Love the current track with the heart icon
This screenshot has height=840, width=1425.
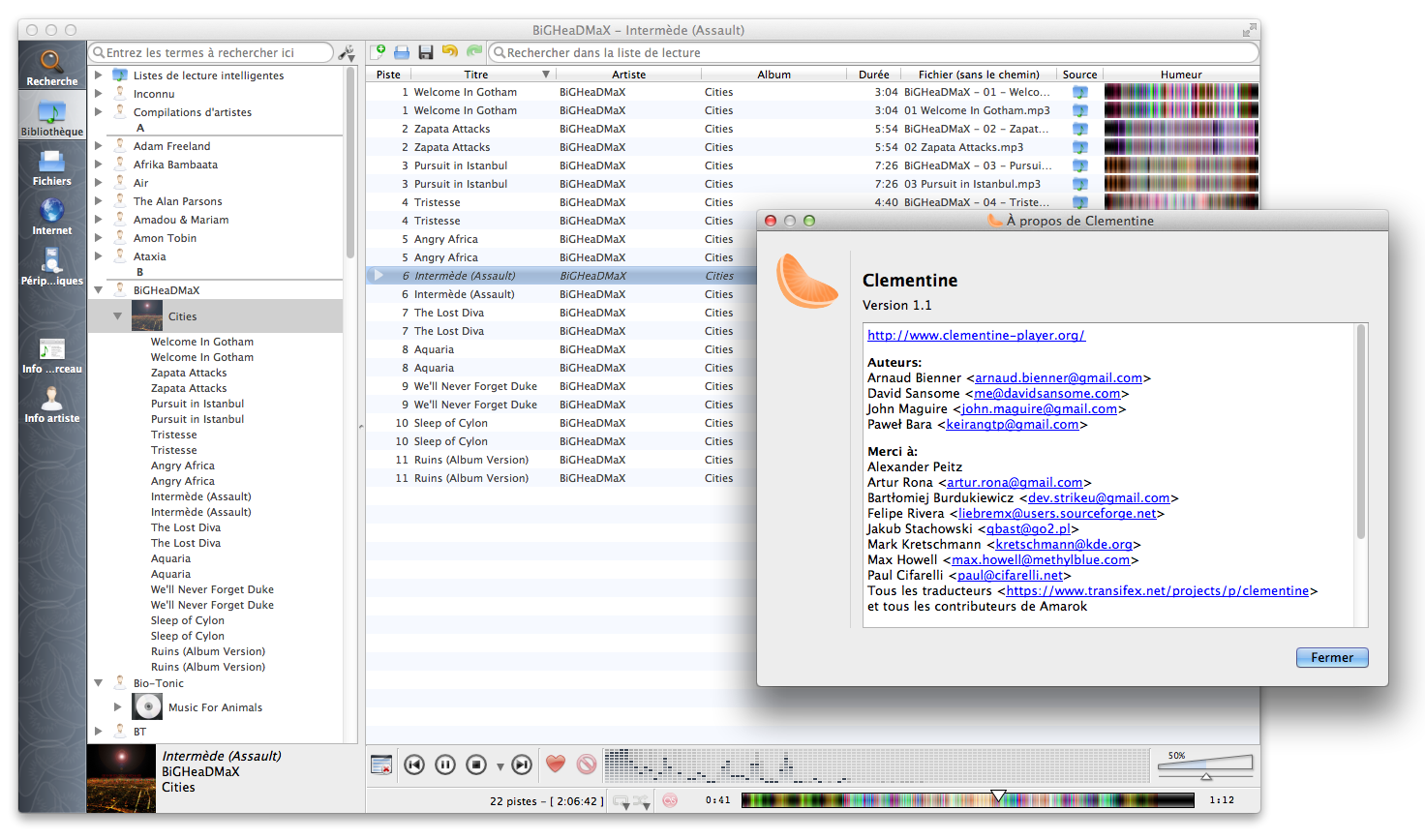(555, 764)
